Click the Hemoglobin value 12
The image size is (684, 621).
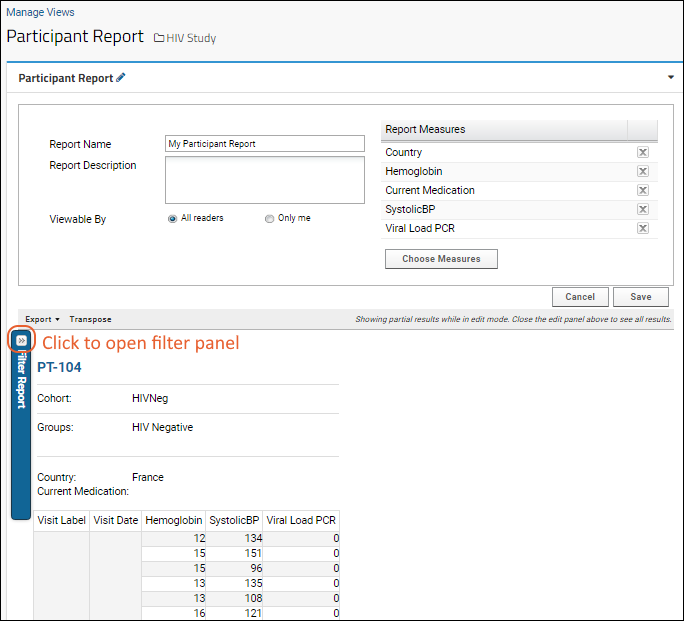[199, 539]
